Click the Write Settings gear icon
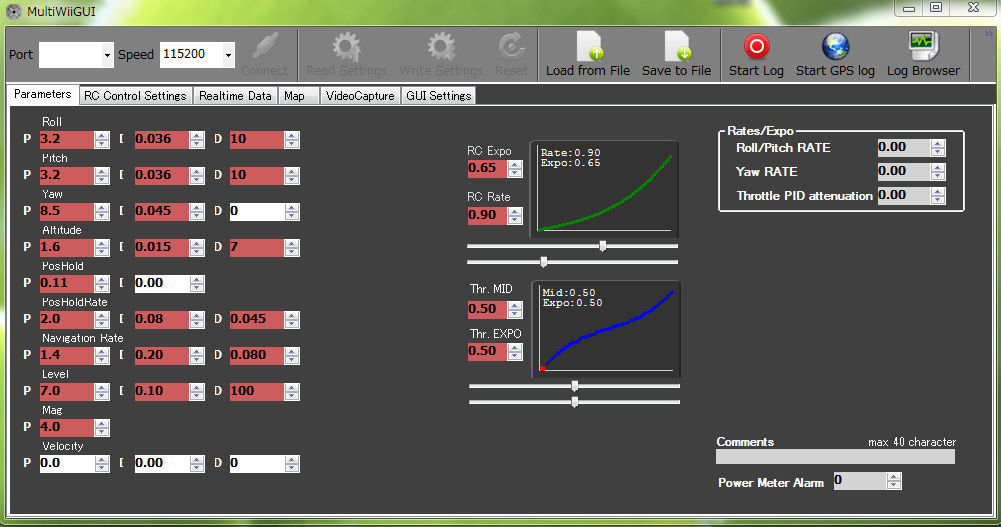Image resolution: width=1001 pixels, height=527 pixels. (441, 47)
